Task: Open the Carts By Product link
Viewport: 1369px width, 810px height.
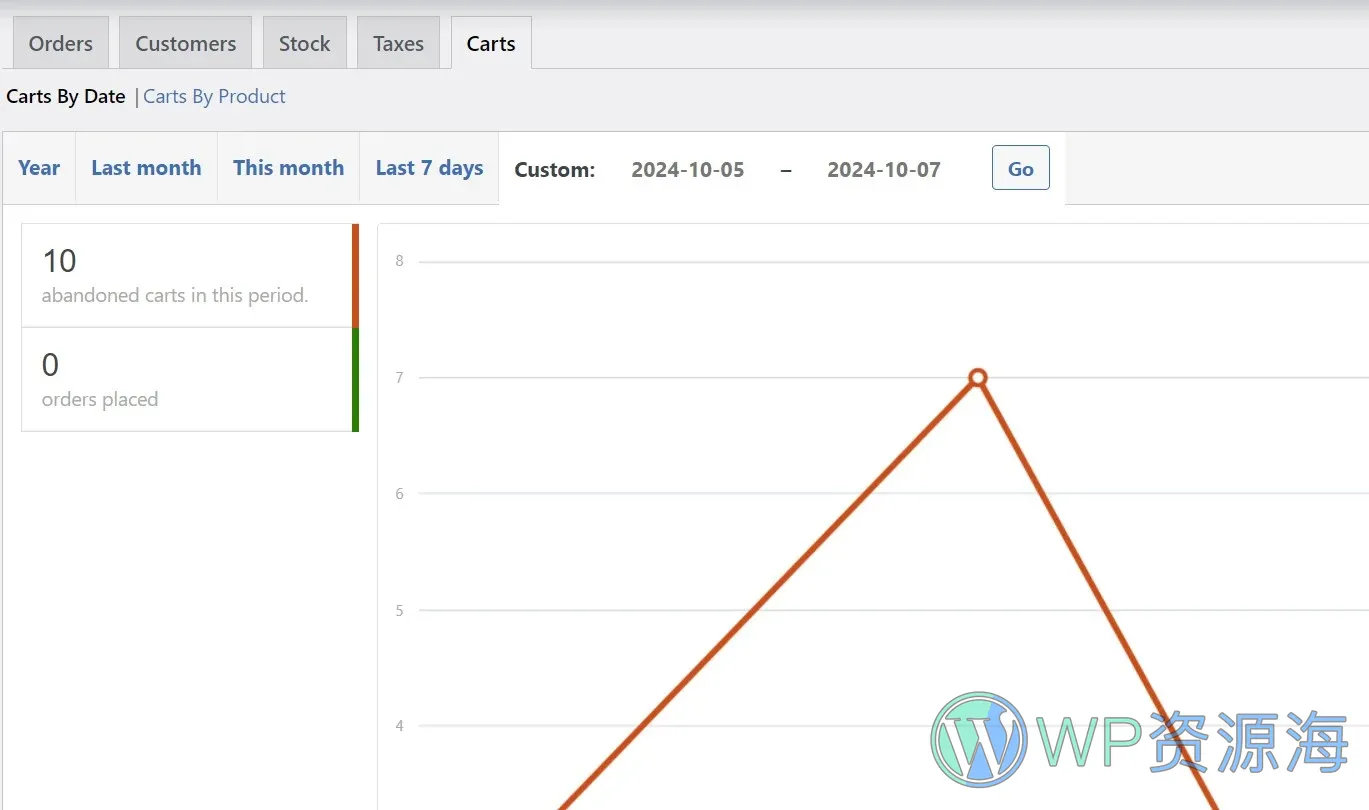Action: coord(215,96)
